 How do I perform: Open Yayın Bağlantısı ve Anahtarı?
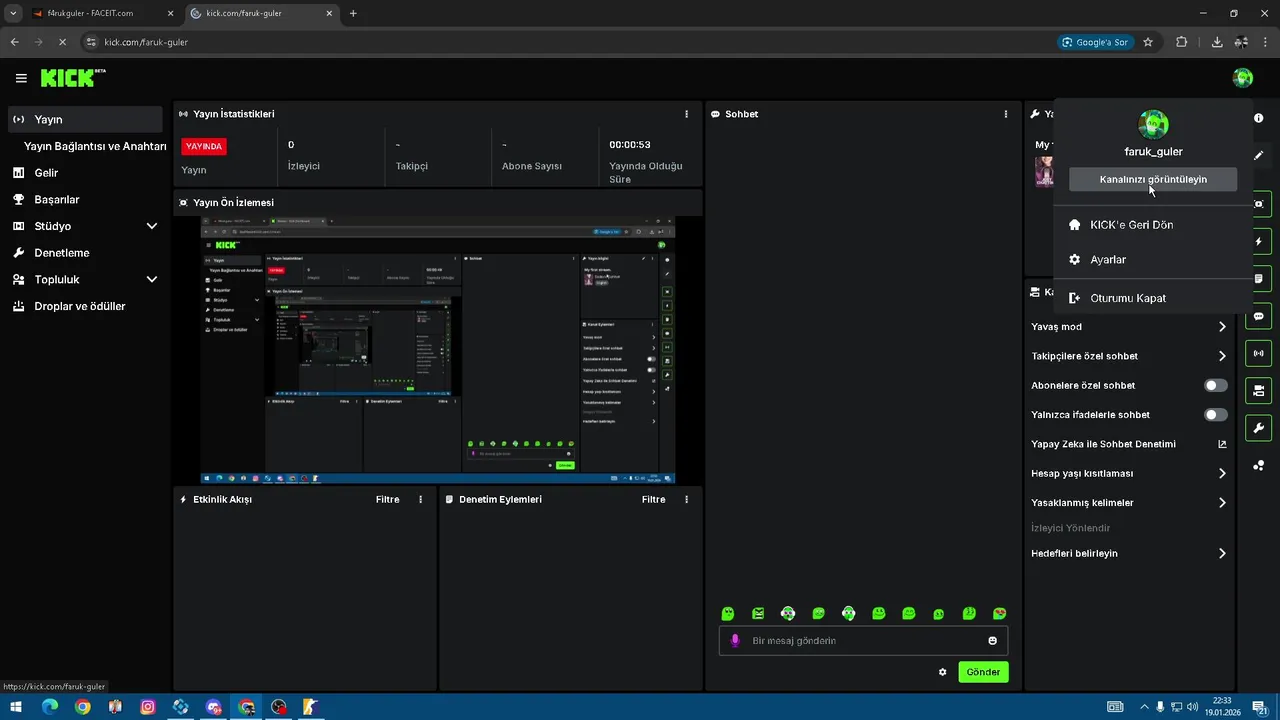(95, 146)
